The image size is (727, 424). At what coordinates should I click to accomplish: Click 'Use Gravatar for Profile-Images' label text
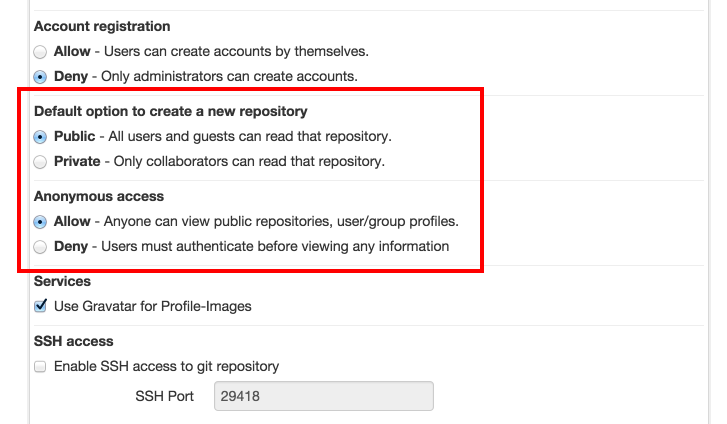(152, 306)
